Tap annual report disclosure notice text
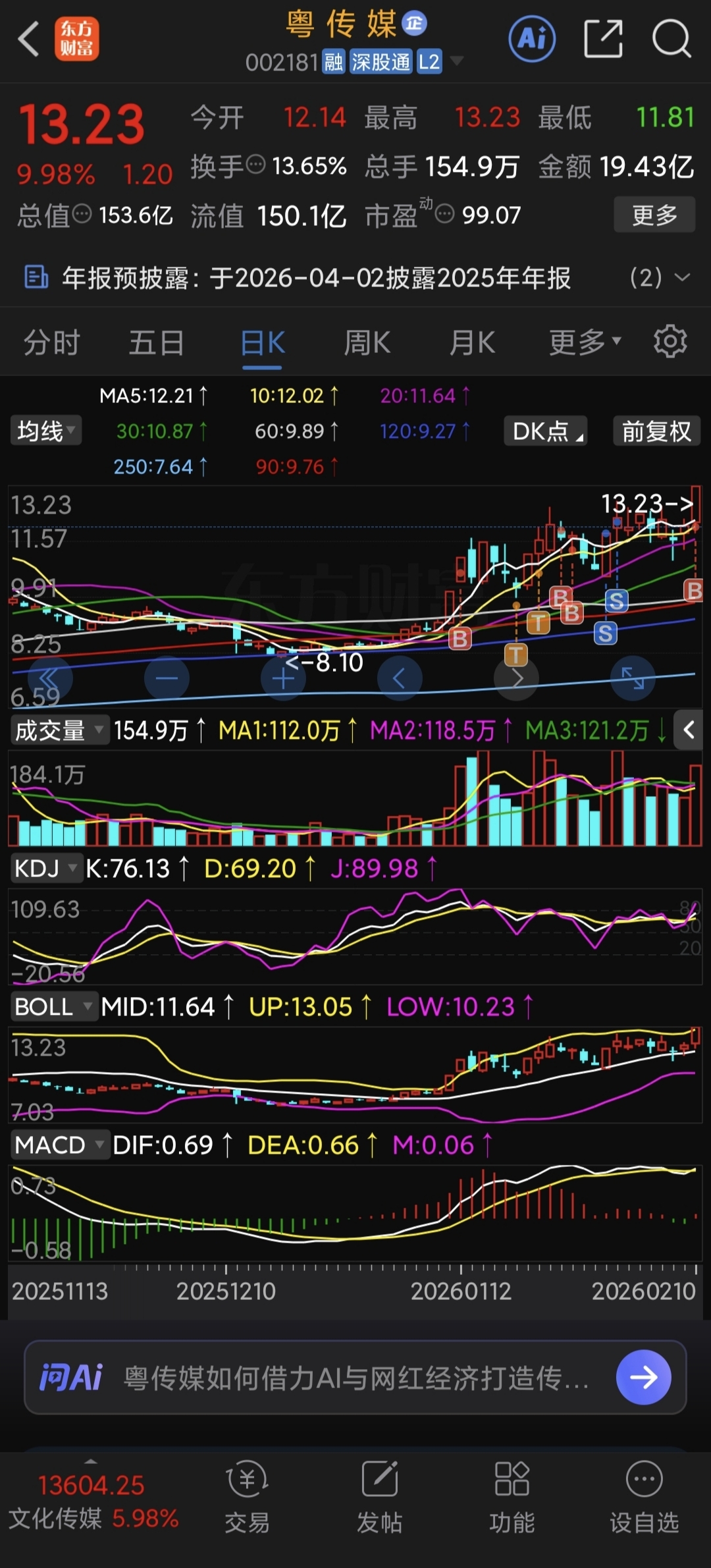 click(x=317, y=277)
